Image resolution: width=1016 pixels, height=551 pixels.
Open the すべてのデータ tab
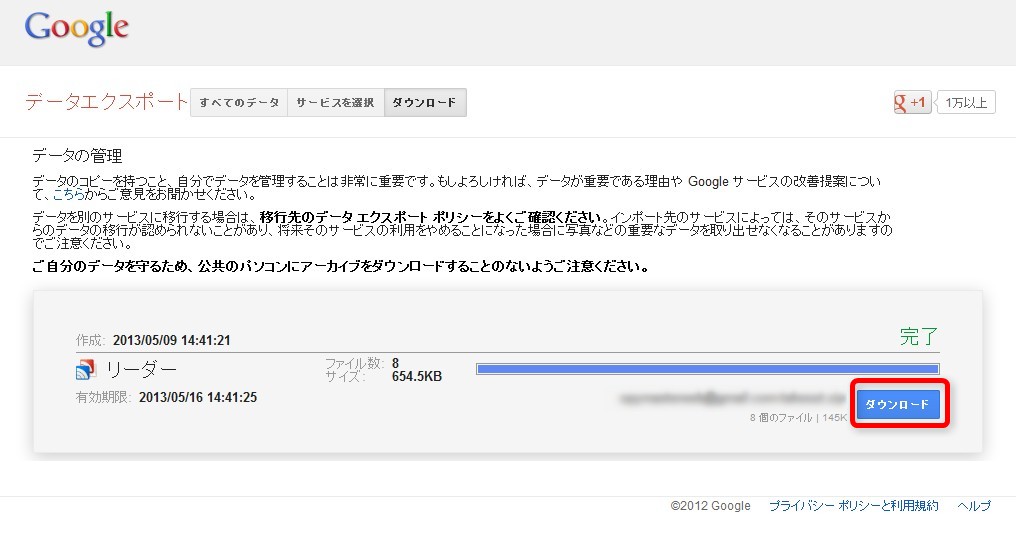coord(239,102)
